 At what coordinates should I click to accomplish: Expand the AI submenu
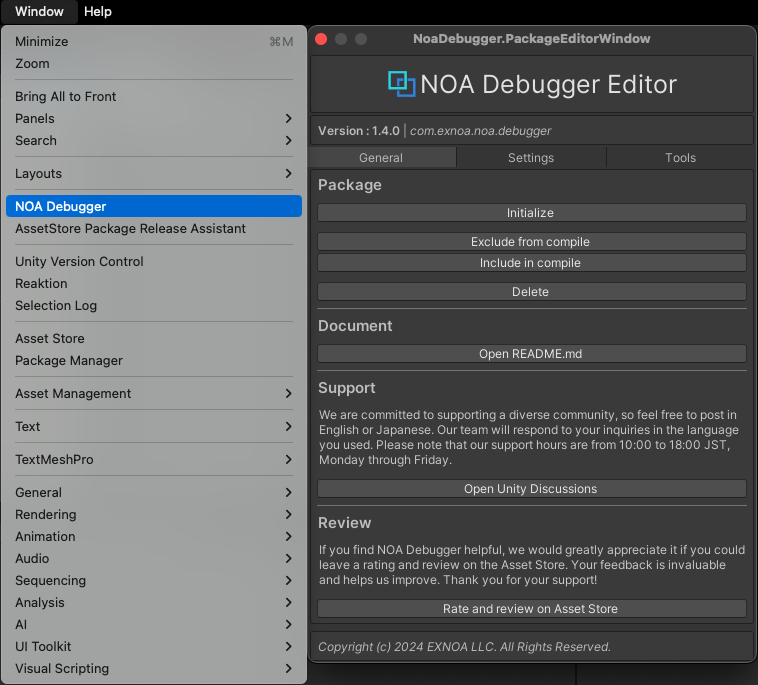pos(154,624)
